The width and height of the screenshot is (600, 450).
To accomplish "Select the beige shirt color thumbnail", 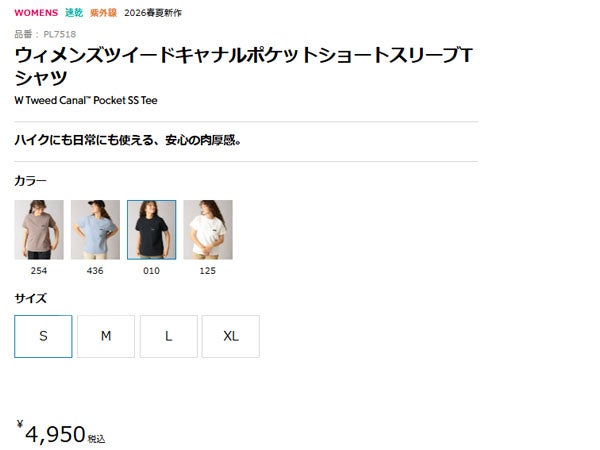I will (x=39, y=230).
